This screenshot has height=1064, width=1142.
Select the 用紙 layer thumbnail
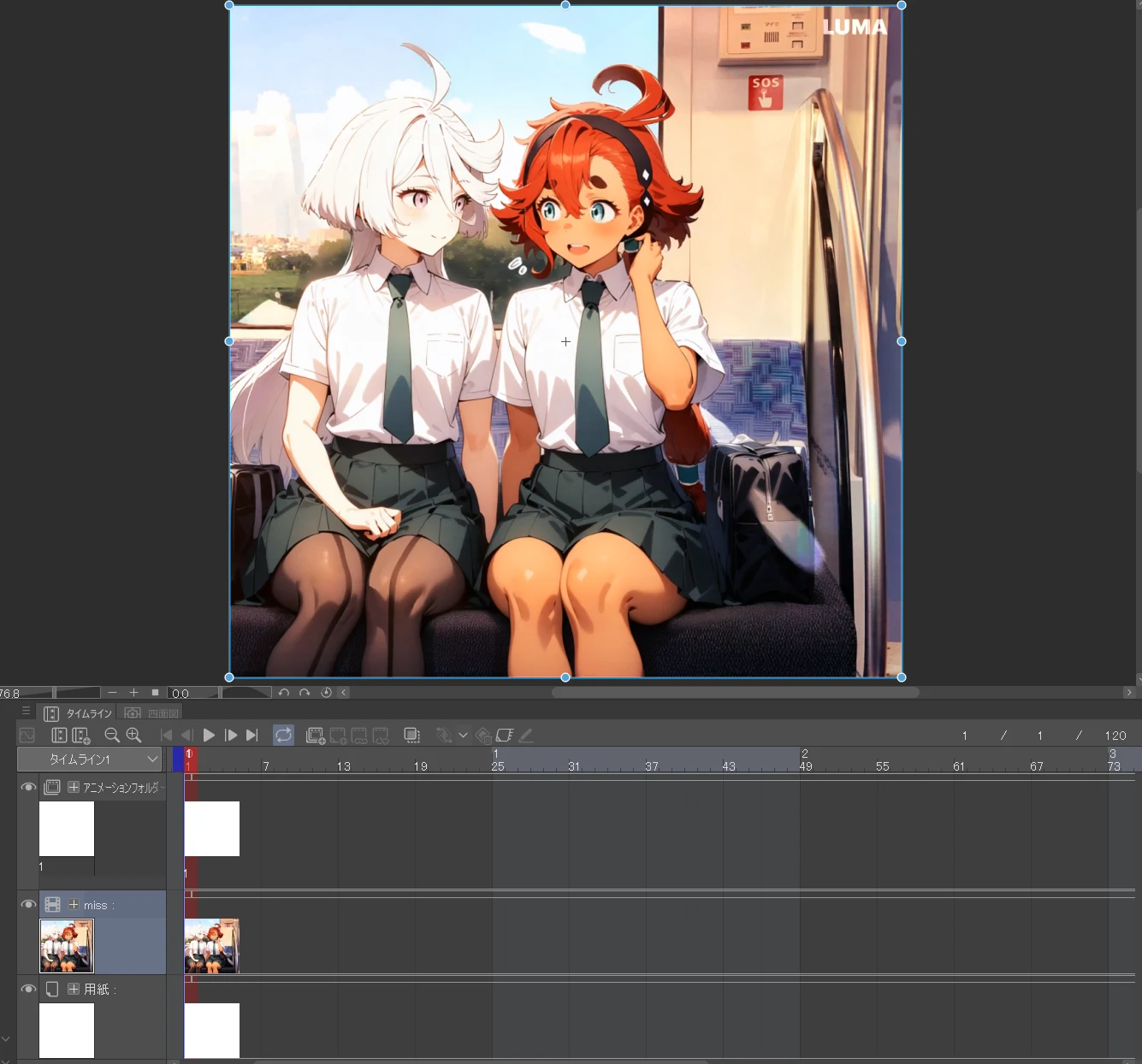click(67, 1031)
